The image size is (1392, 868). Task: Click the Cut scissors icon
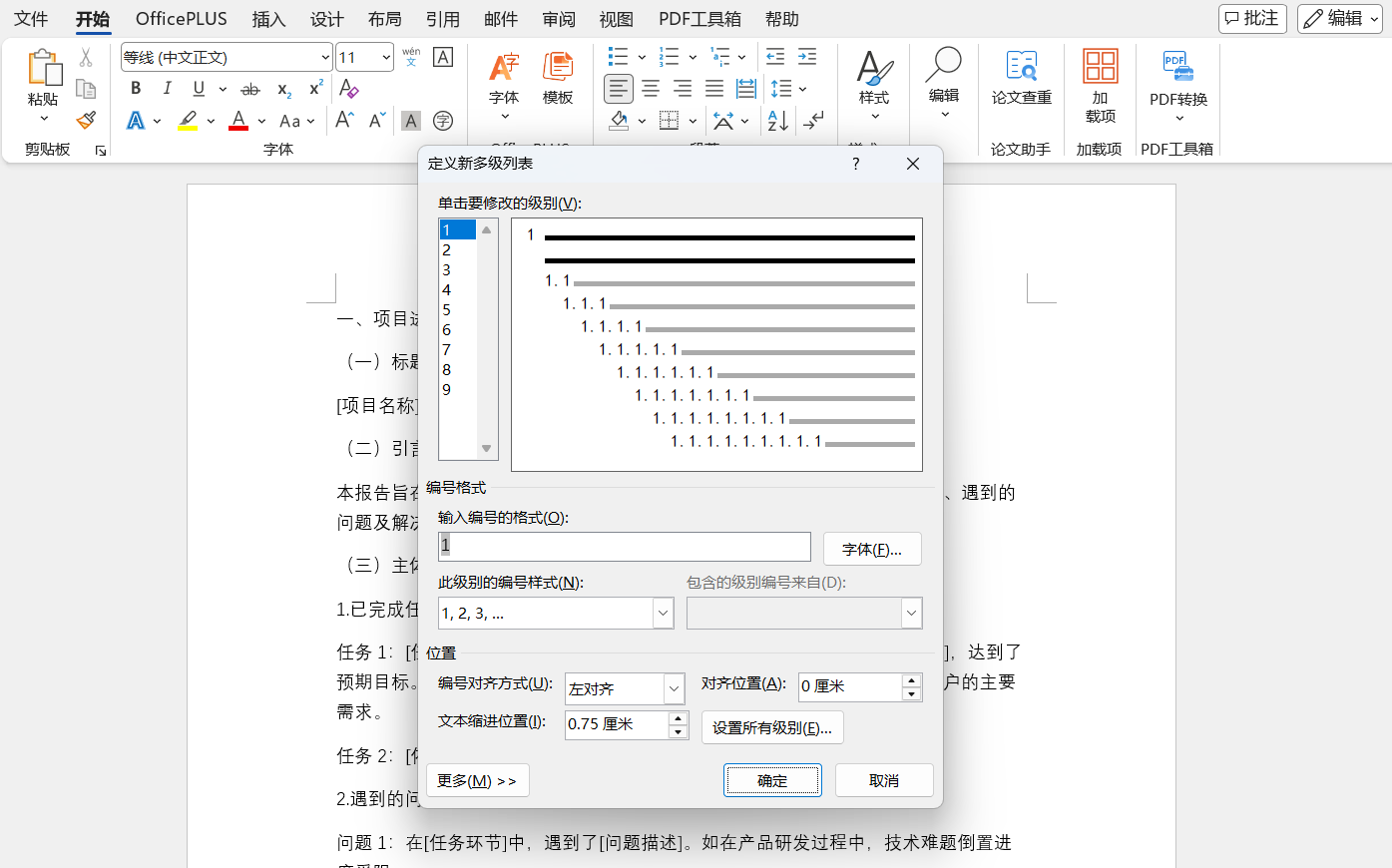[x=86, y=58]
